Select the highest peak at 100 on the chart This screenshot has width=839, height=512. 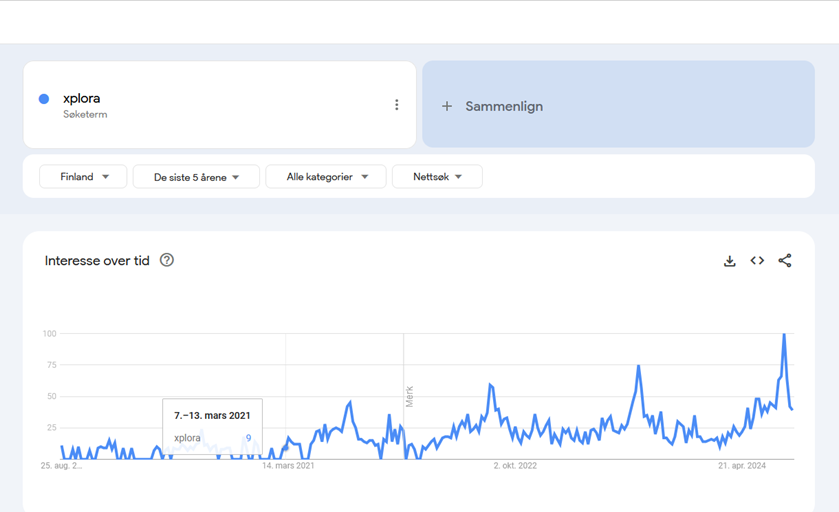(x=784, y=334)
